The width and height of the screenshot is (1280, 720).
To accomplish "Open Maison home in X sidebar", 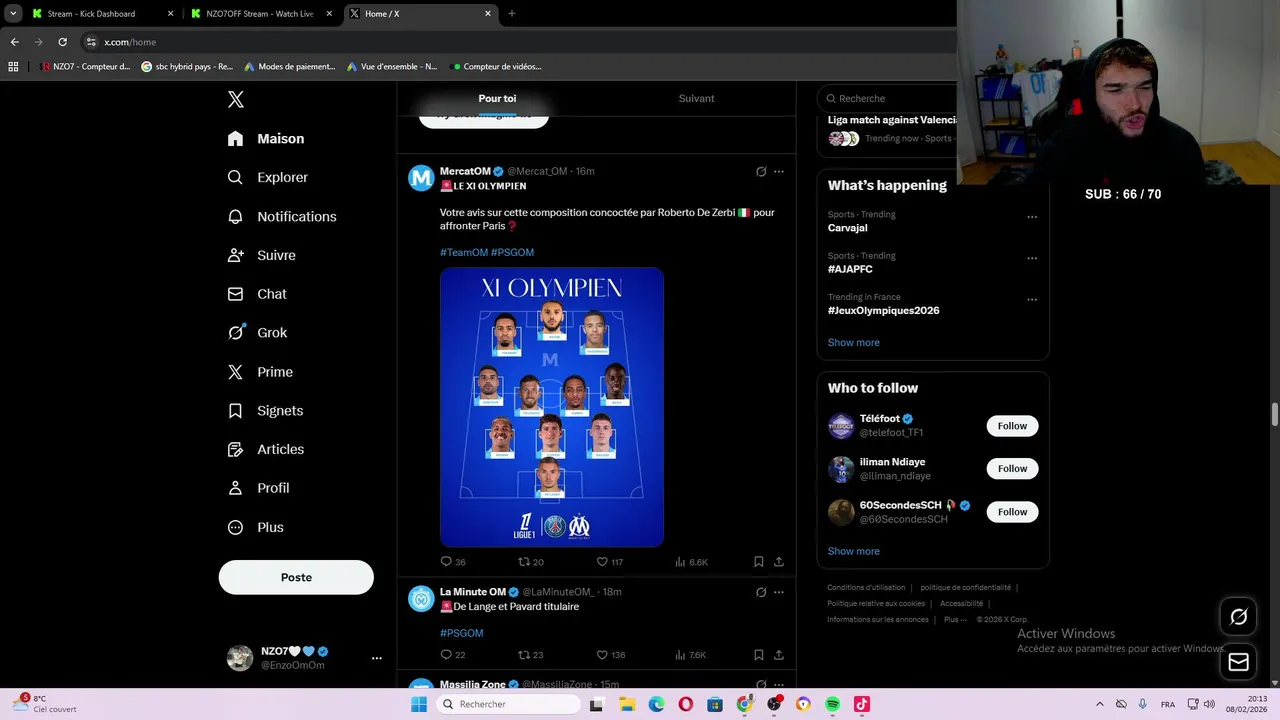I will [266, 139].
